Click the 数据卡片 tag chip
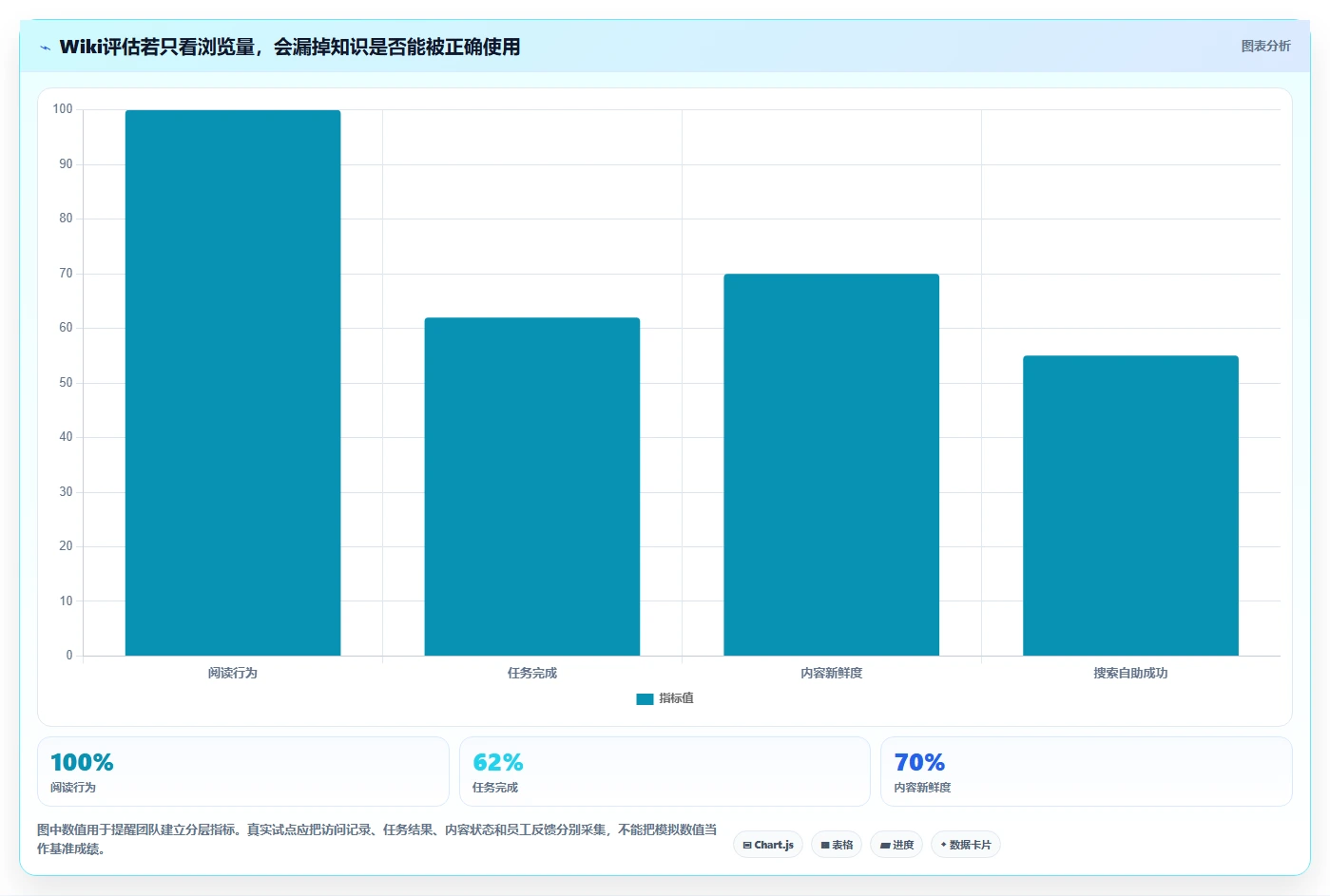Image resolution: width=1330 pixels, height=896 pixels. 966,845
